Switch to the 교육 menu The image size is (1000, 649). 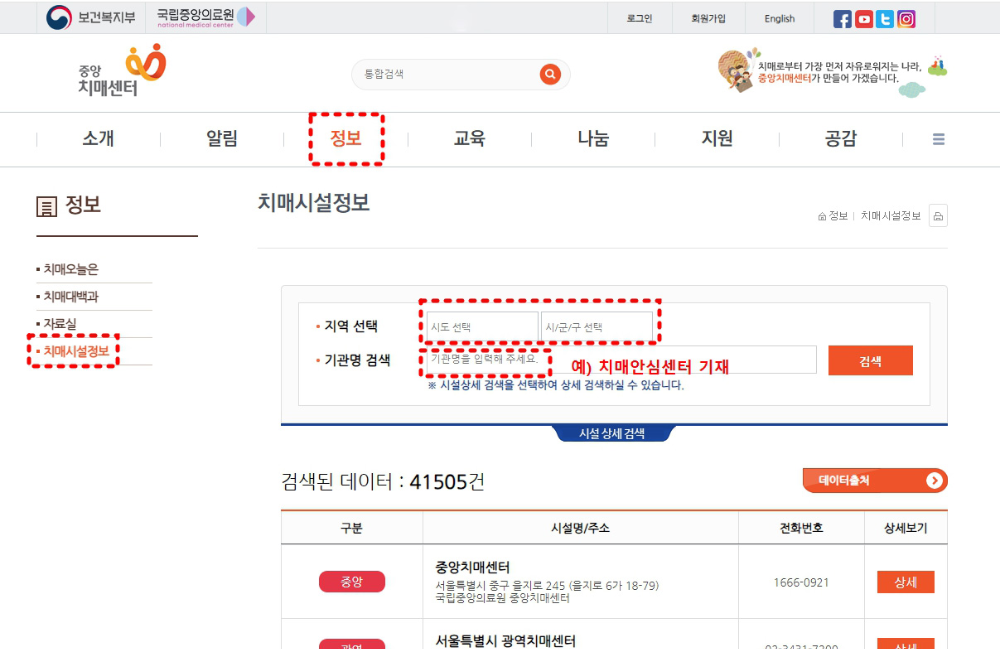coord(468,139)
